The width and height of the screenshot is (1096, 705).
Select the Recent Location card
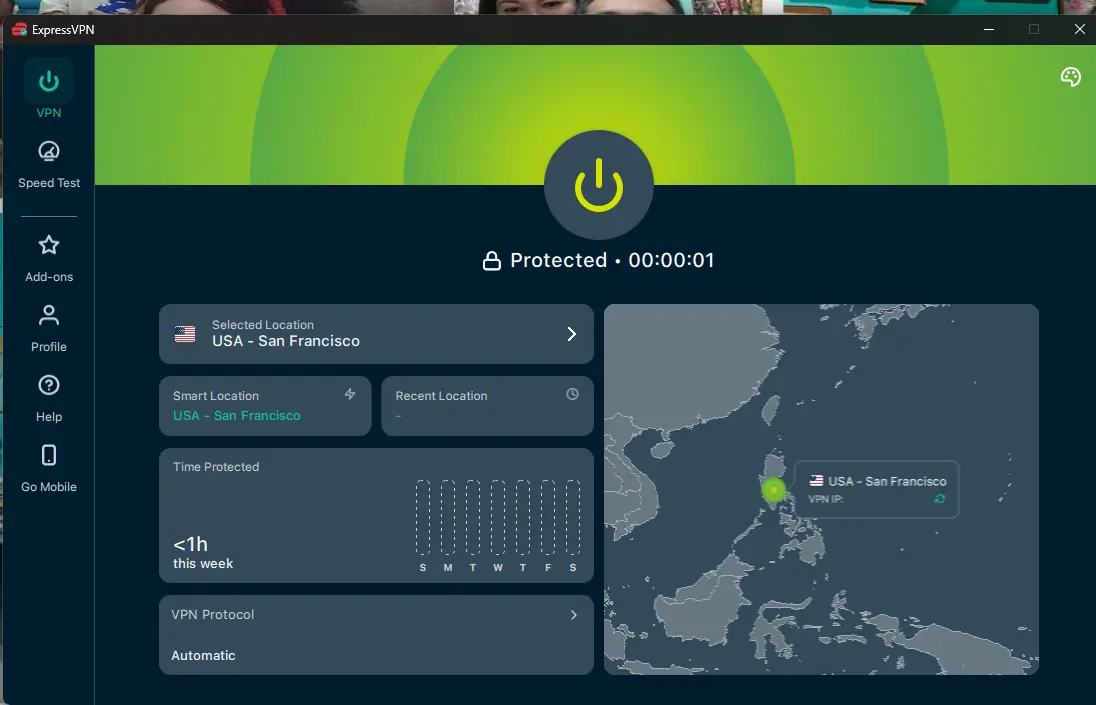(x=487, y=406)
